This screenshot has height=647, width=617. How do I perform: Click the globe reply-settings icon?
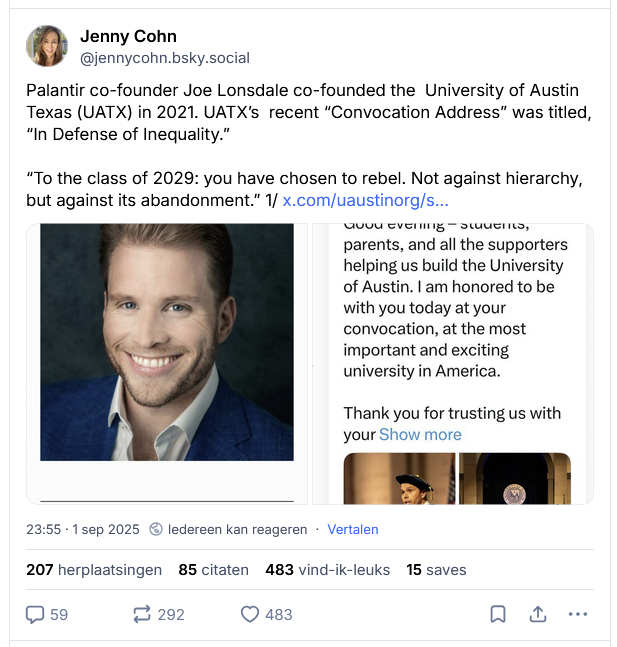(157, 529)
